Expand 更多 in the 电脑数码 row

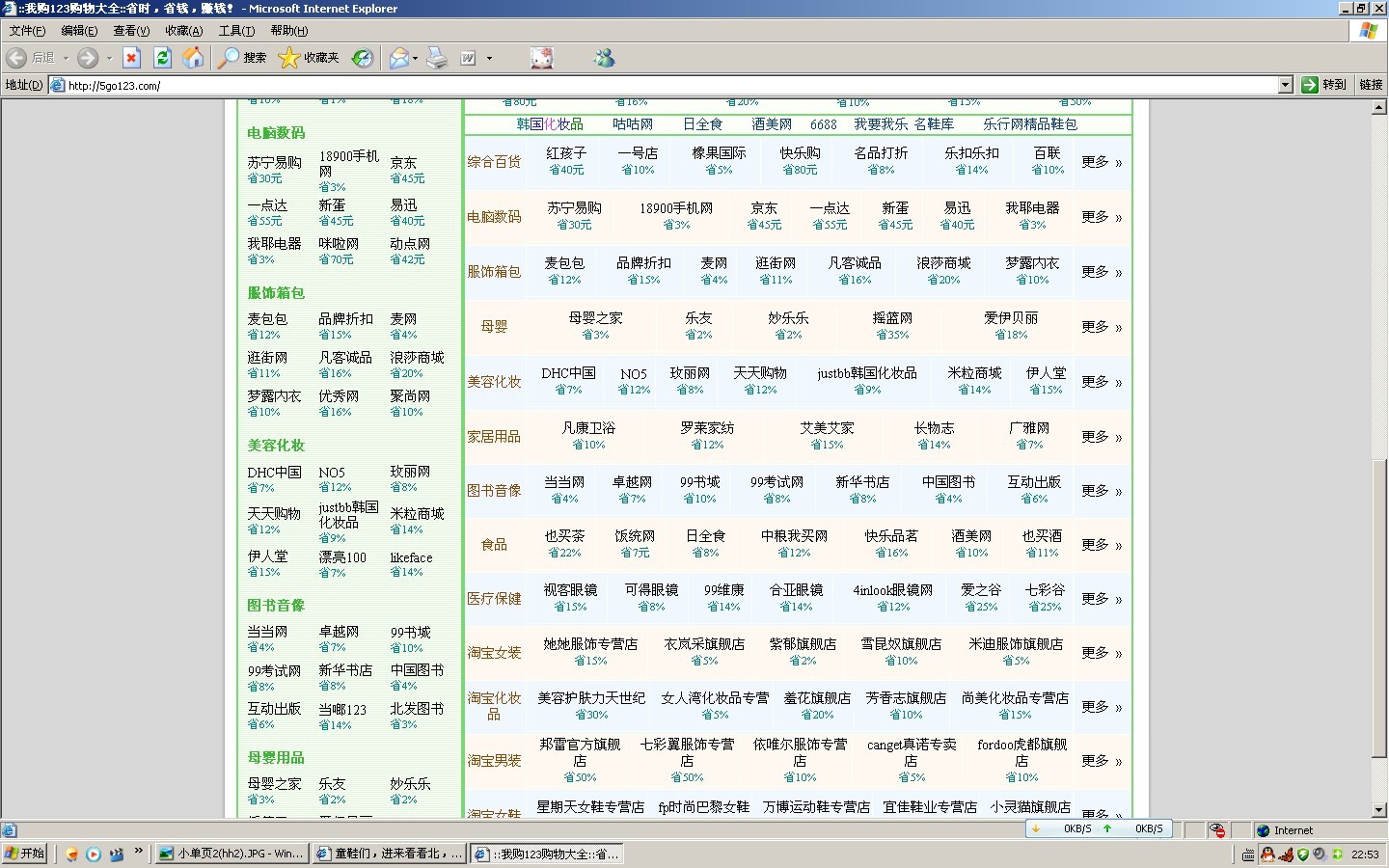1102,217
